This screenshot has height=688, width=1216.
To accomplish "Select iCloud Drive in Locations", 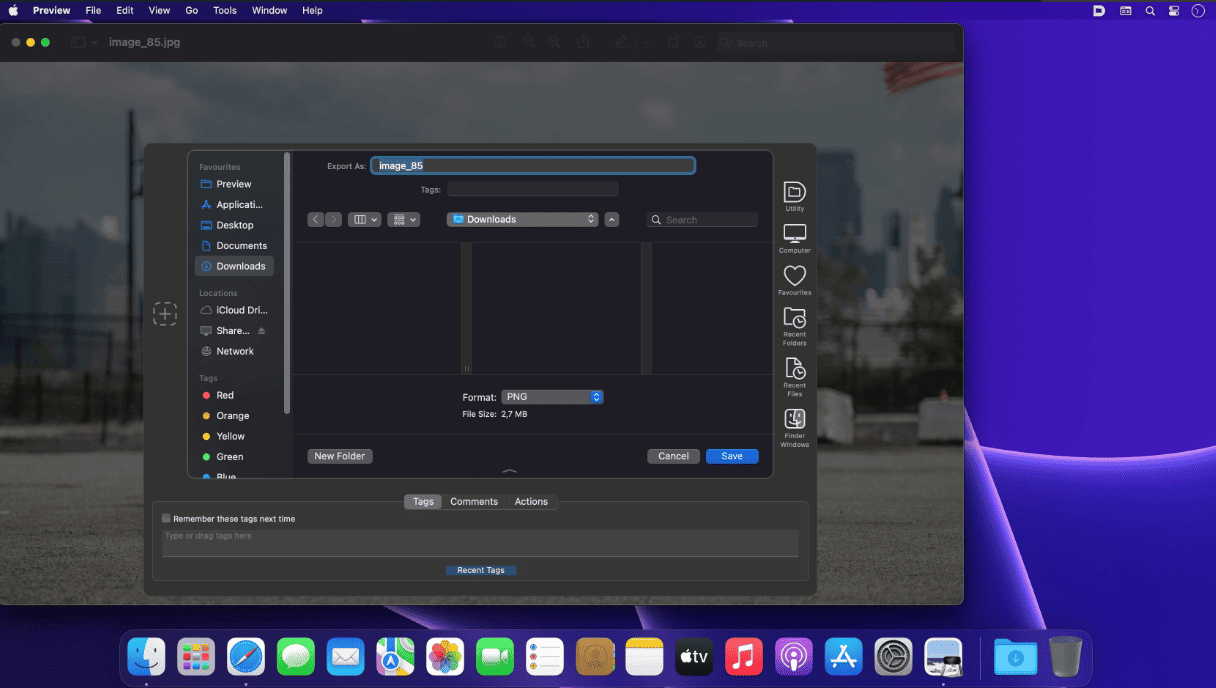I will (234, 310).
